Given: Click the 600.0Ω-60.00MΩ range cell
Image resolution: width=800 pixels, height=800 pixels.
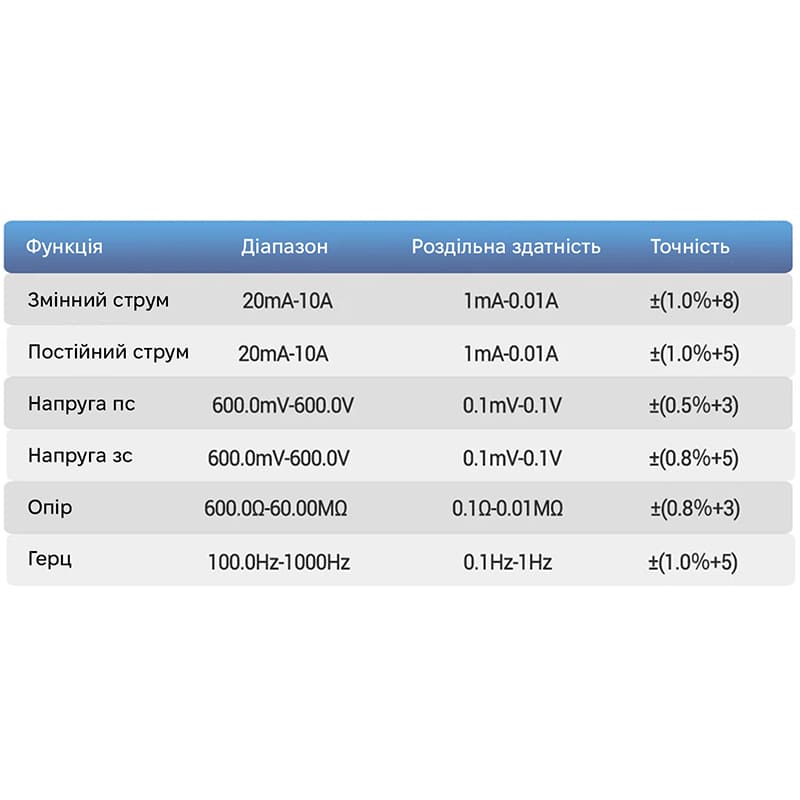Looking at the screenshot, I should (x=276, y=508).
